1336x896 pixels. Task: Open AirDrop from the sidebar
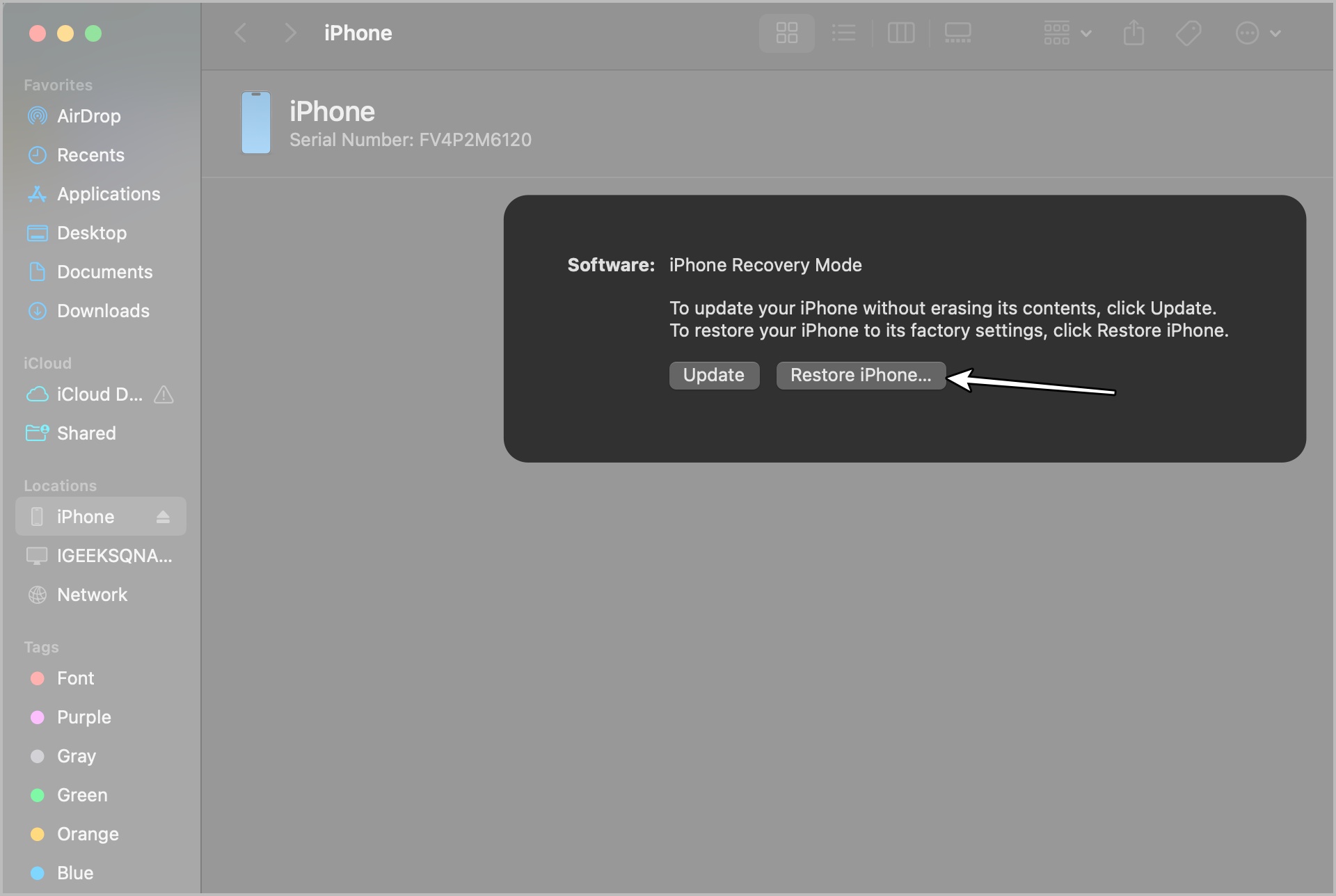point(88,116)
